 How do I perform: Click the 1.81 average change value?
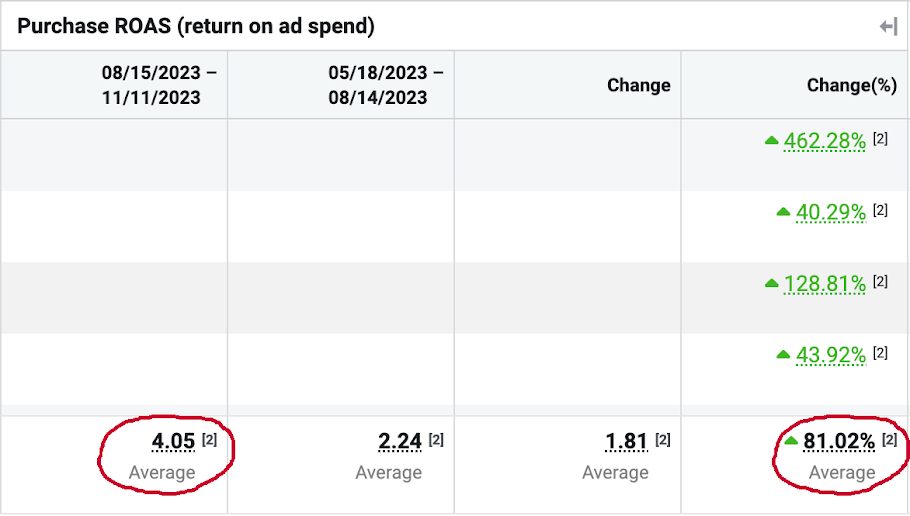click(626, 441)
